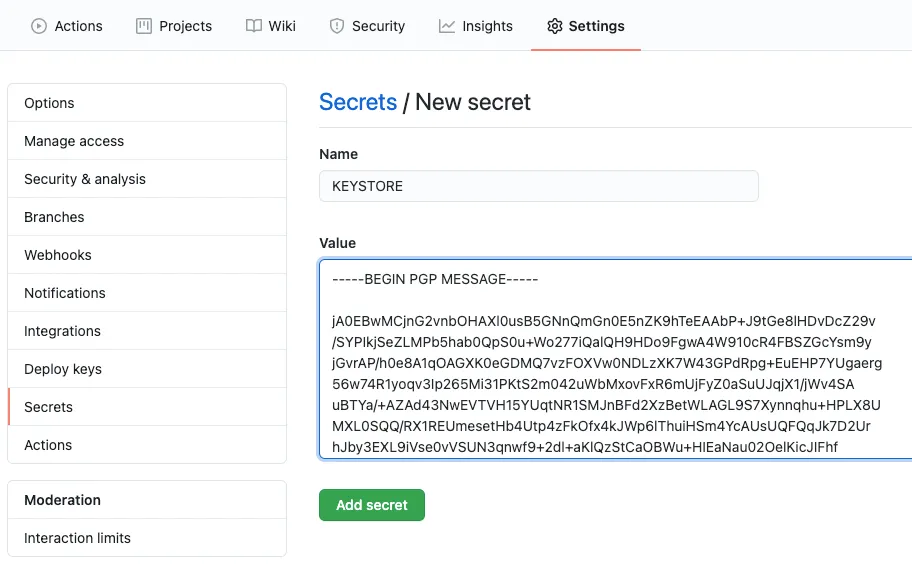The image size is (912, 567).
Task: Open Security & analysis settings
Action: tap(147, 179)
